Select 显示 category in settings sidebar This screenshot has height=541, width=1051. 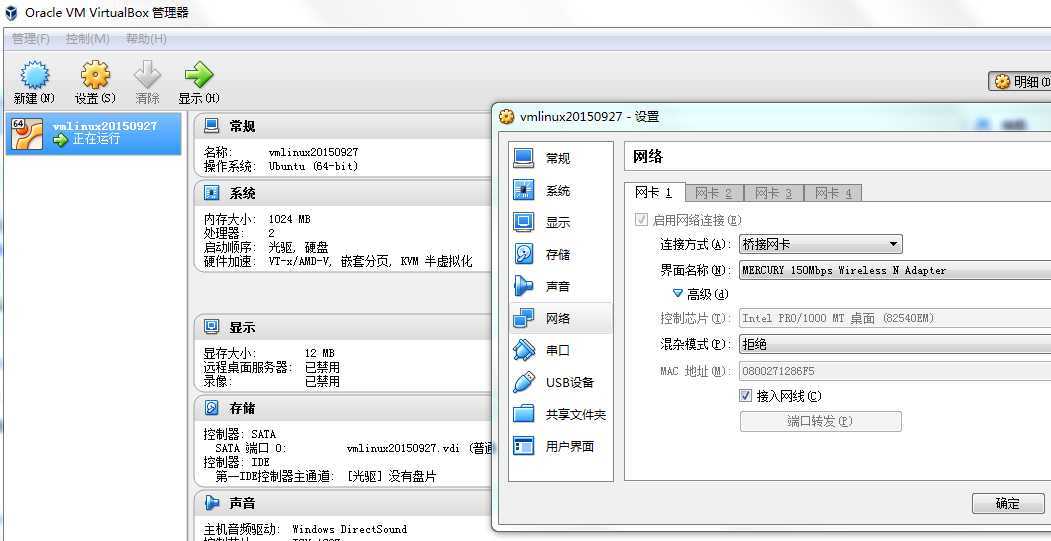(x=560, y=222)
